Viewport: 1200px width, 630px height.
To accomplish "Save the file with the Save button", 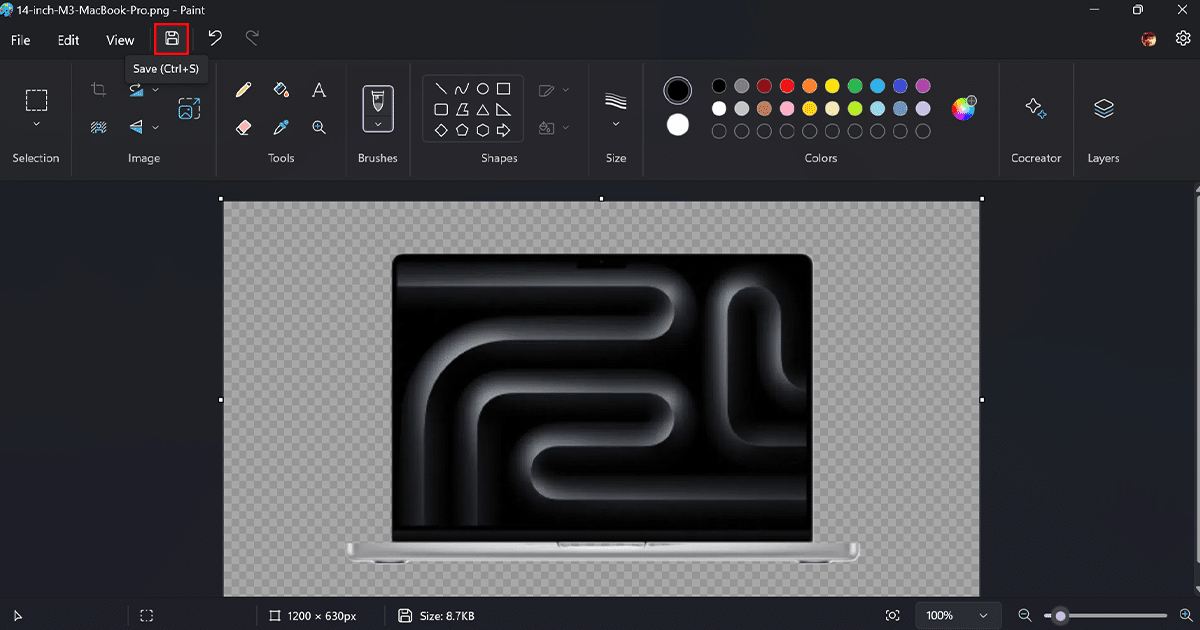I will click(171, 38).
